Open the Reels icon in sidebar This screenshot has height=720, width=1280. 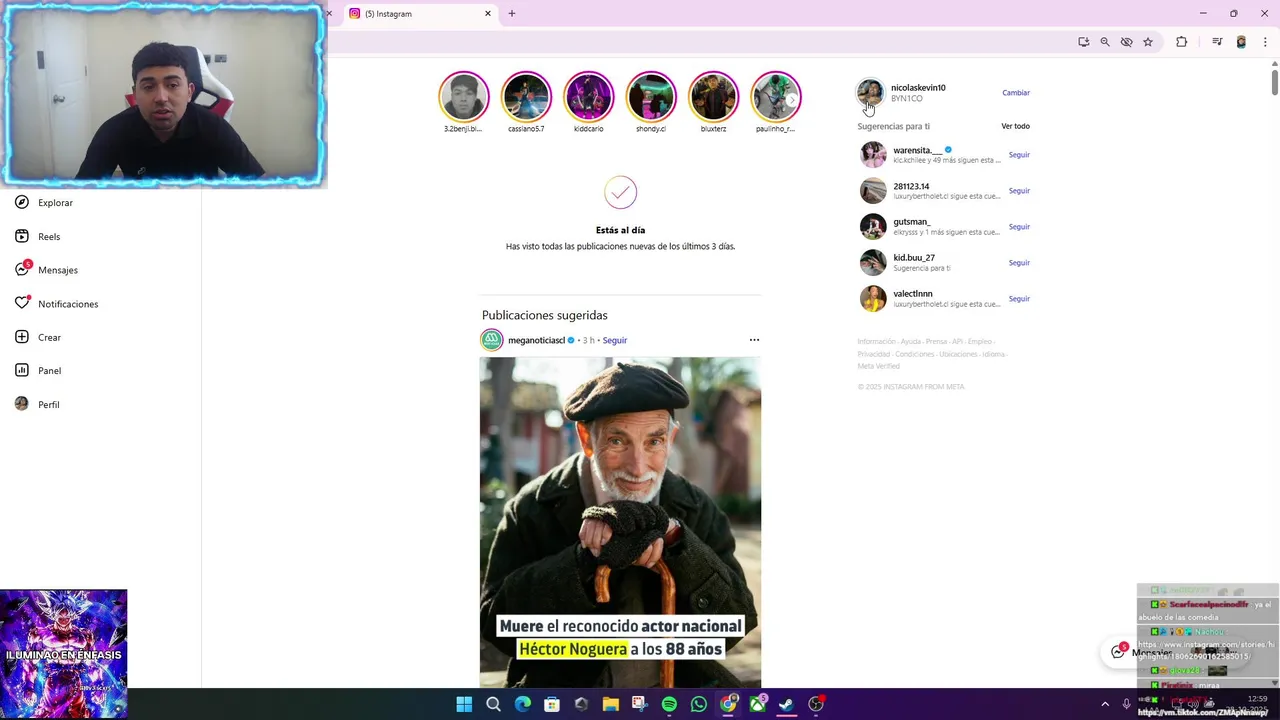(22, 236)
